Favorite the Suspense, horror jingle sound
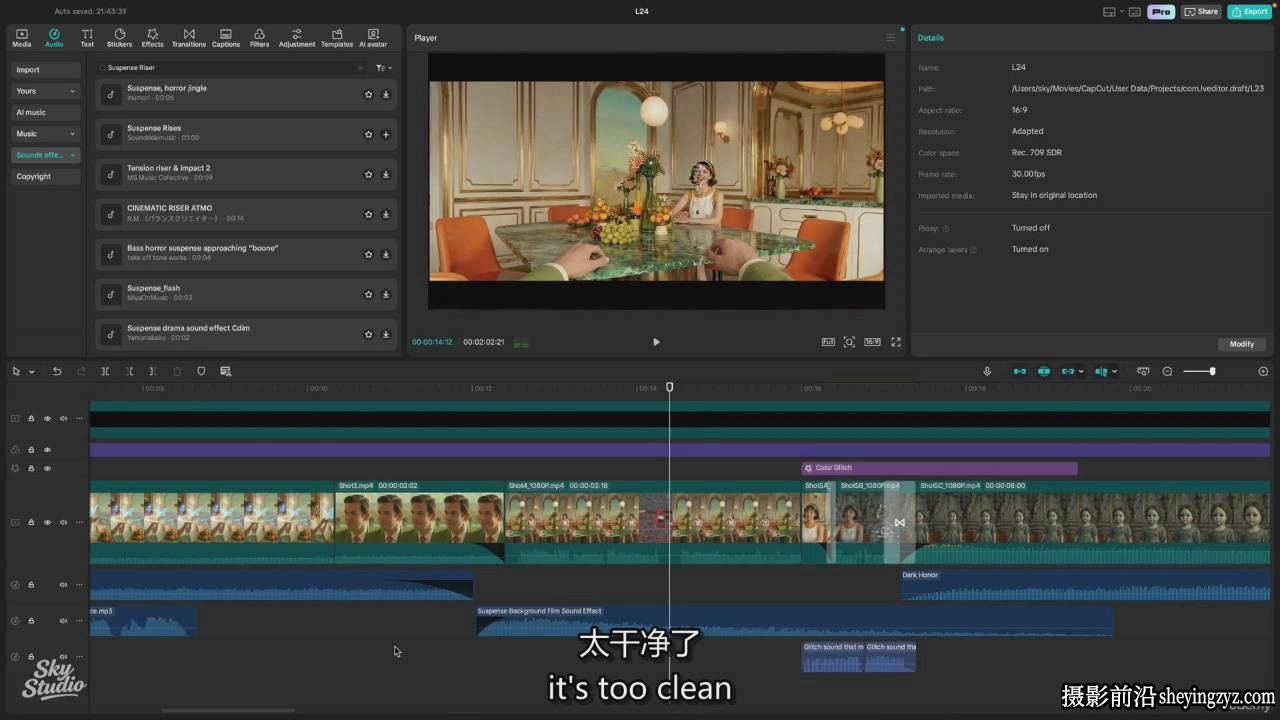 point(368,94)
